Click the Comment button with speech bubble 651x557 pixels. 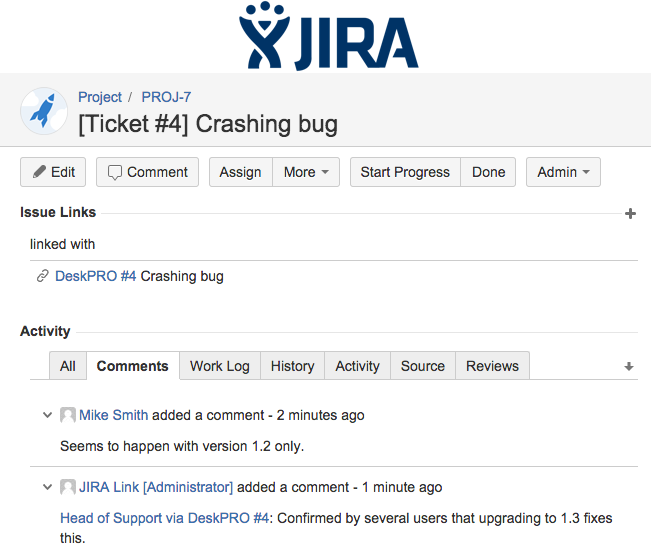[147, 172]
